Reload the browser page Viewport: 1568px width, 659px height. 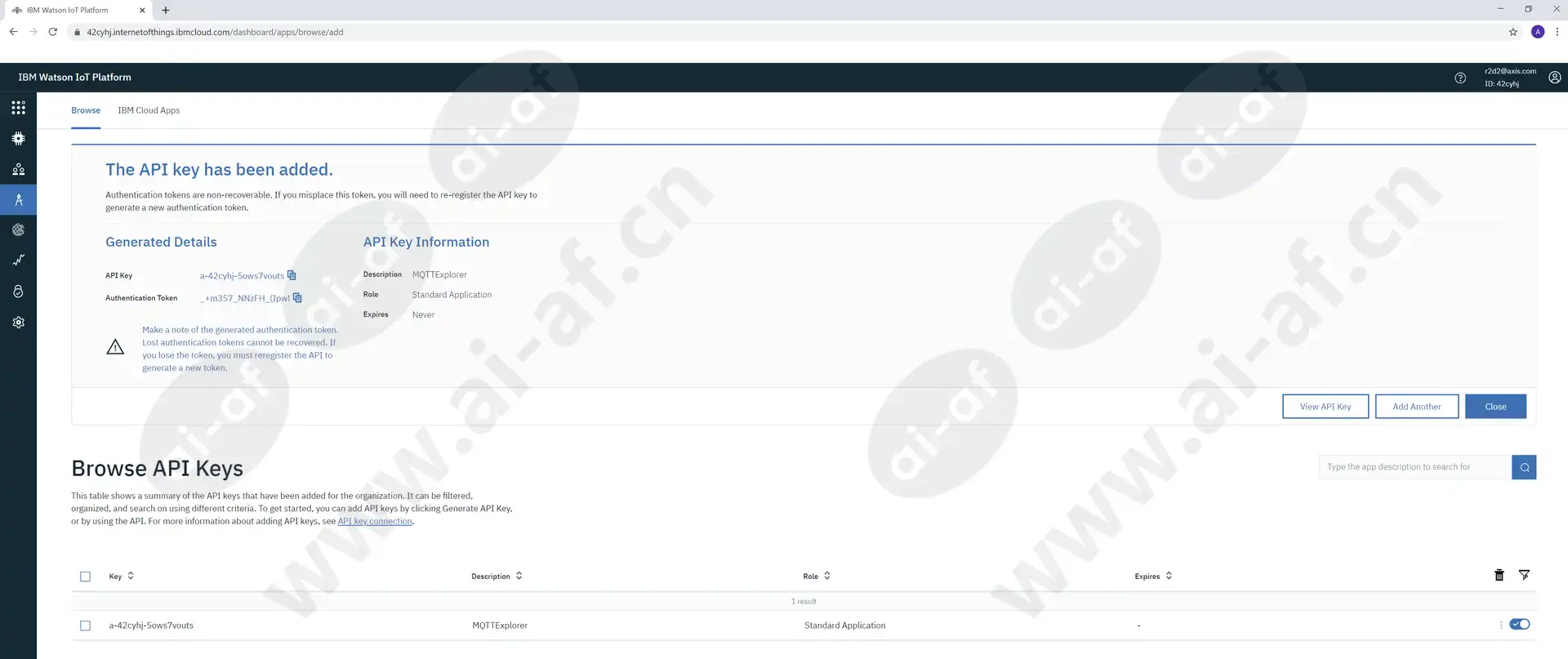click(x=53, y=32)
